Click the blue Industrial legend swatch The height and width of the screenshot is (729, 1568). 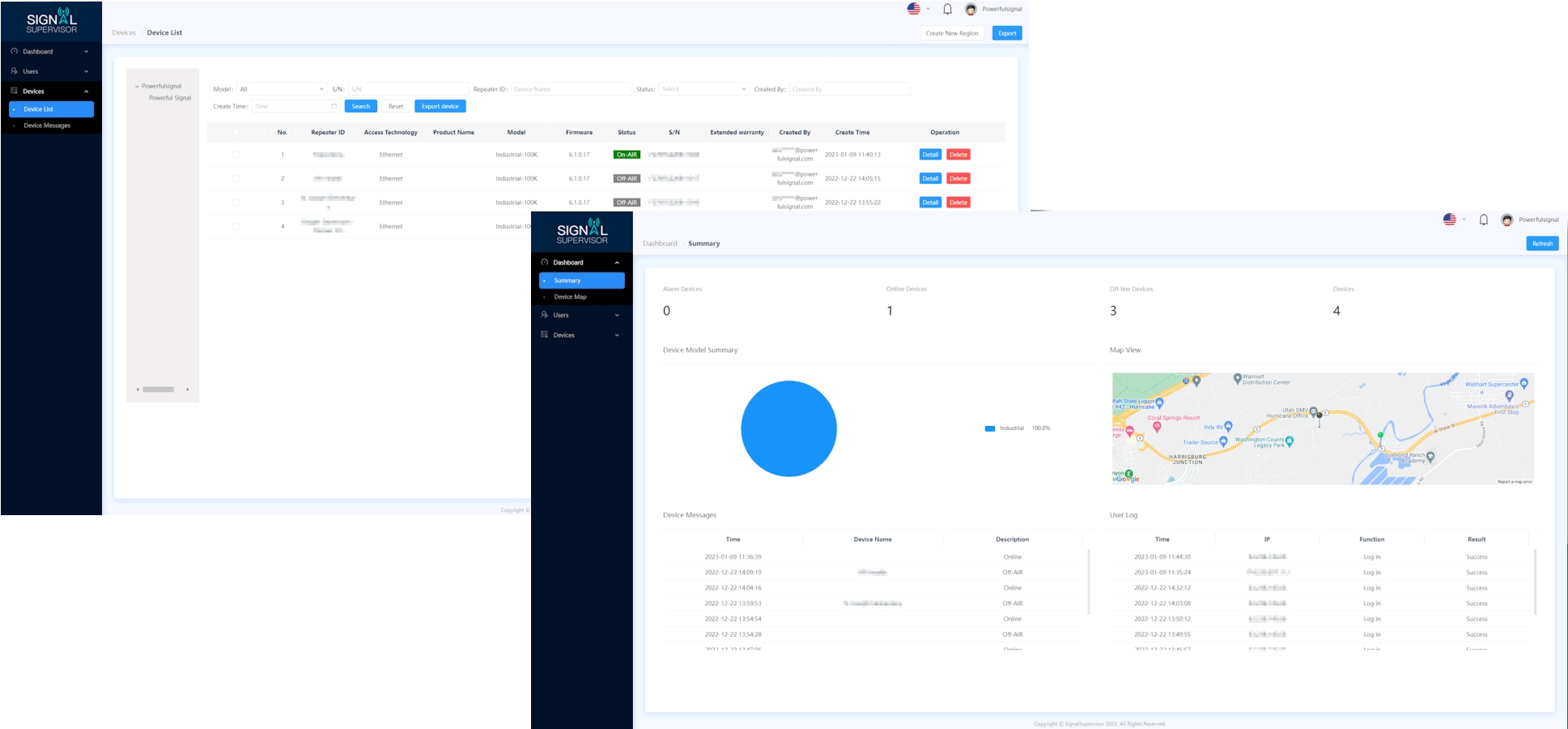click(989, 428)
